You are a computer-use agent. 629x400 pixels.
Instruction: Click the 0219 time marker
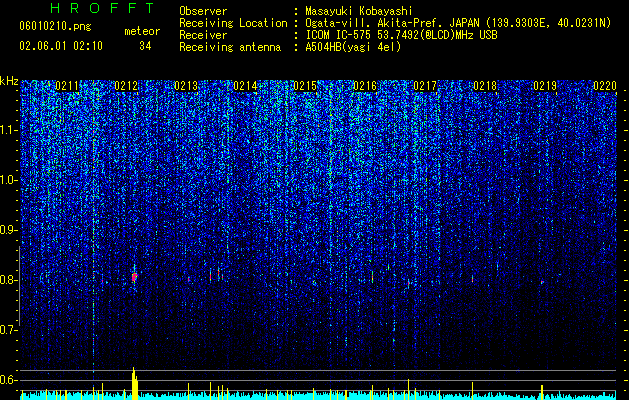coord(545,86)
